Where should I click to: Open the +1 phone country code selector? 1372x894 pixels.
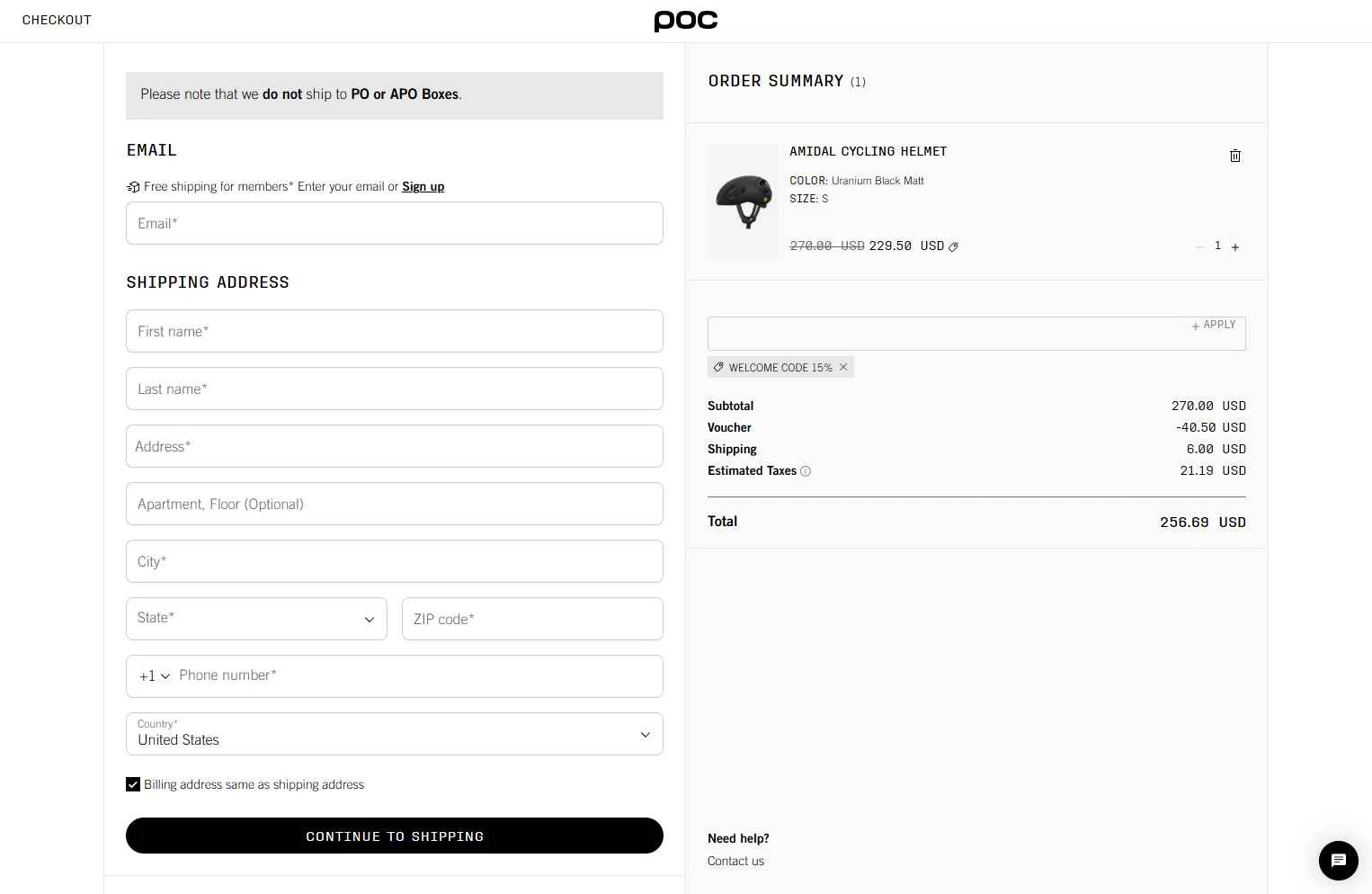[x=154, y=676]
